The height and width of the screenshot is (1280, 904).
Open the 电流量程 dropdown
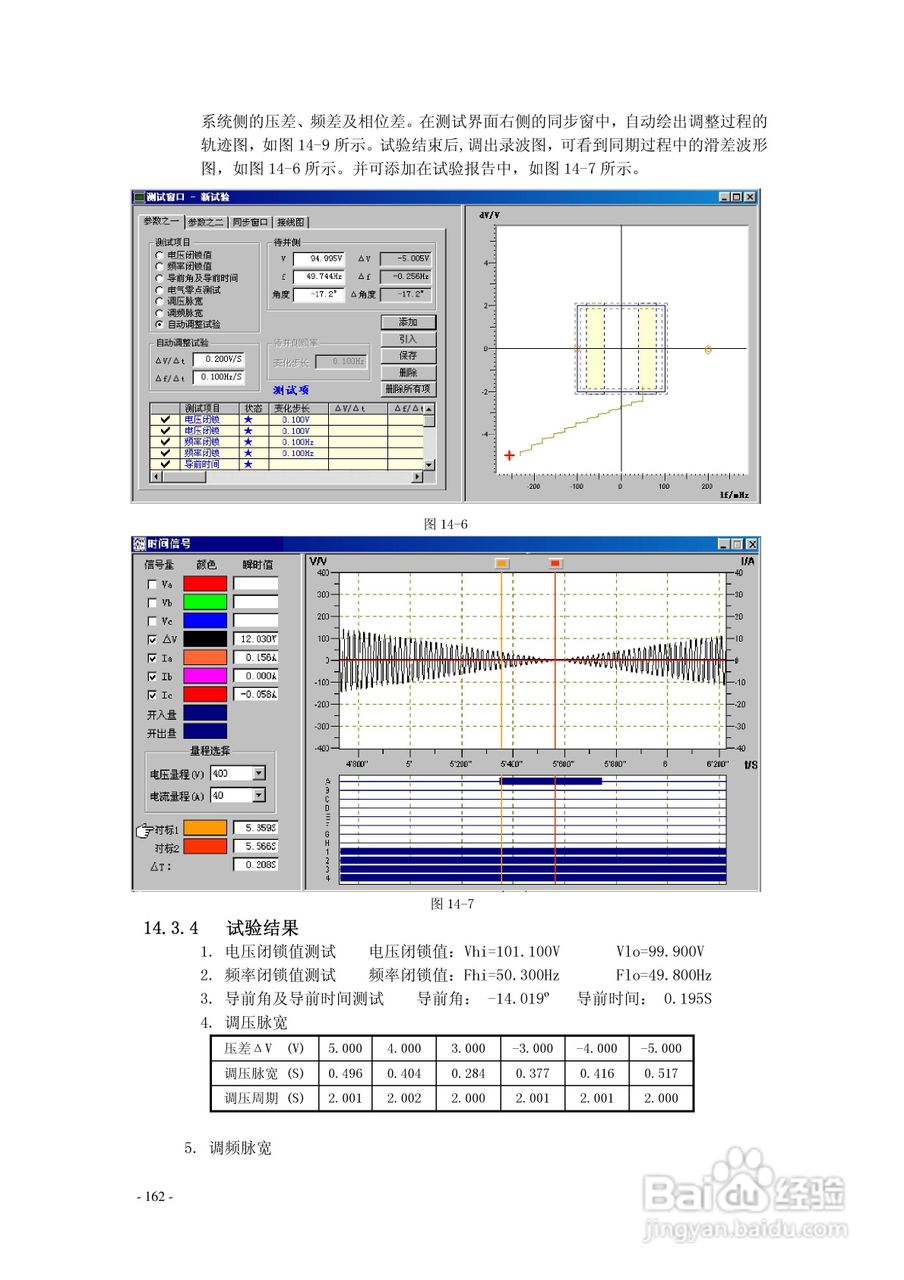(259, 795)
